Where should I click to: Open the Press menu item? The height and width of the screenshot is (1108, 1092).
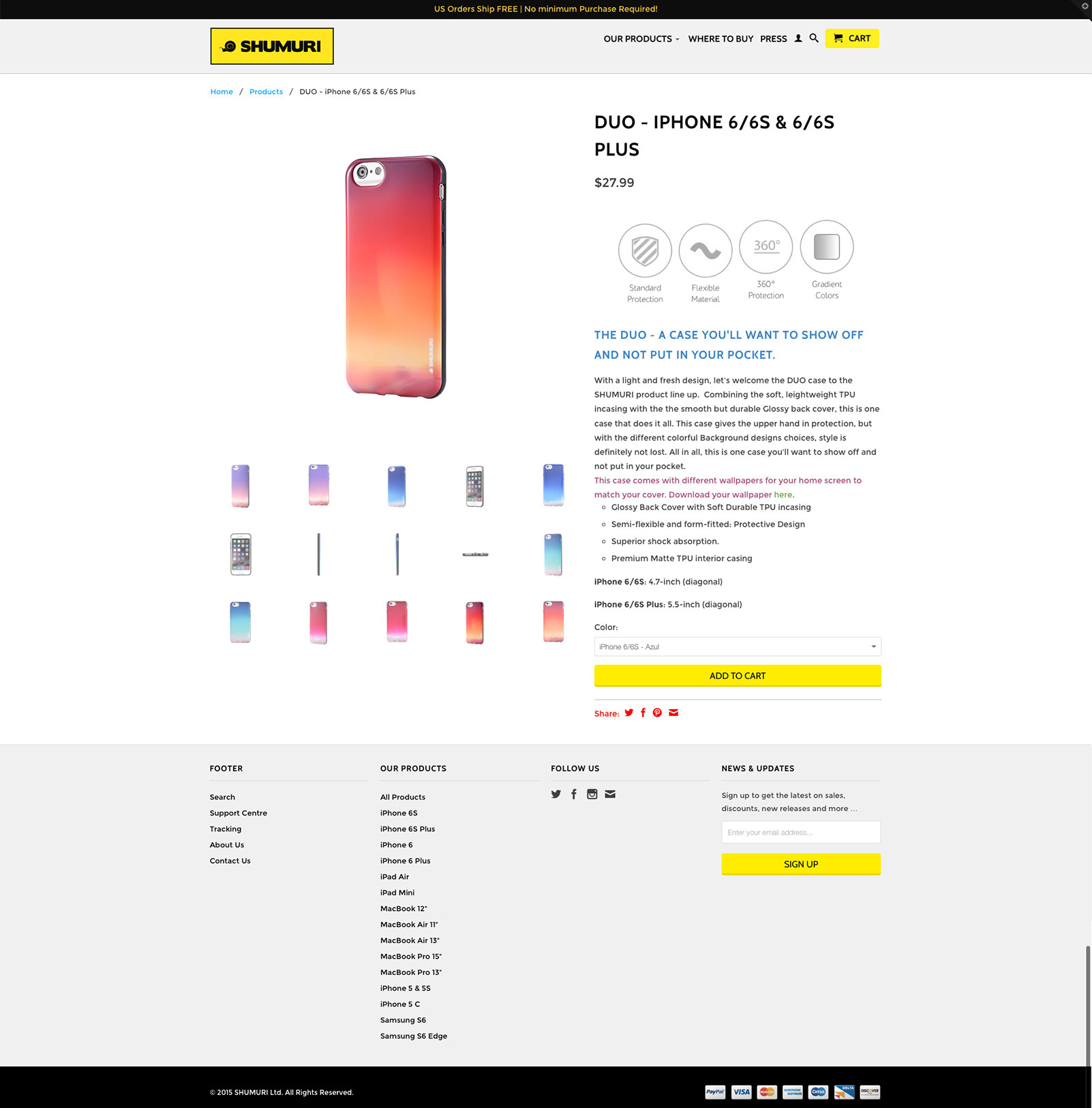pyautogui.click(x=774, y=39)
